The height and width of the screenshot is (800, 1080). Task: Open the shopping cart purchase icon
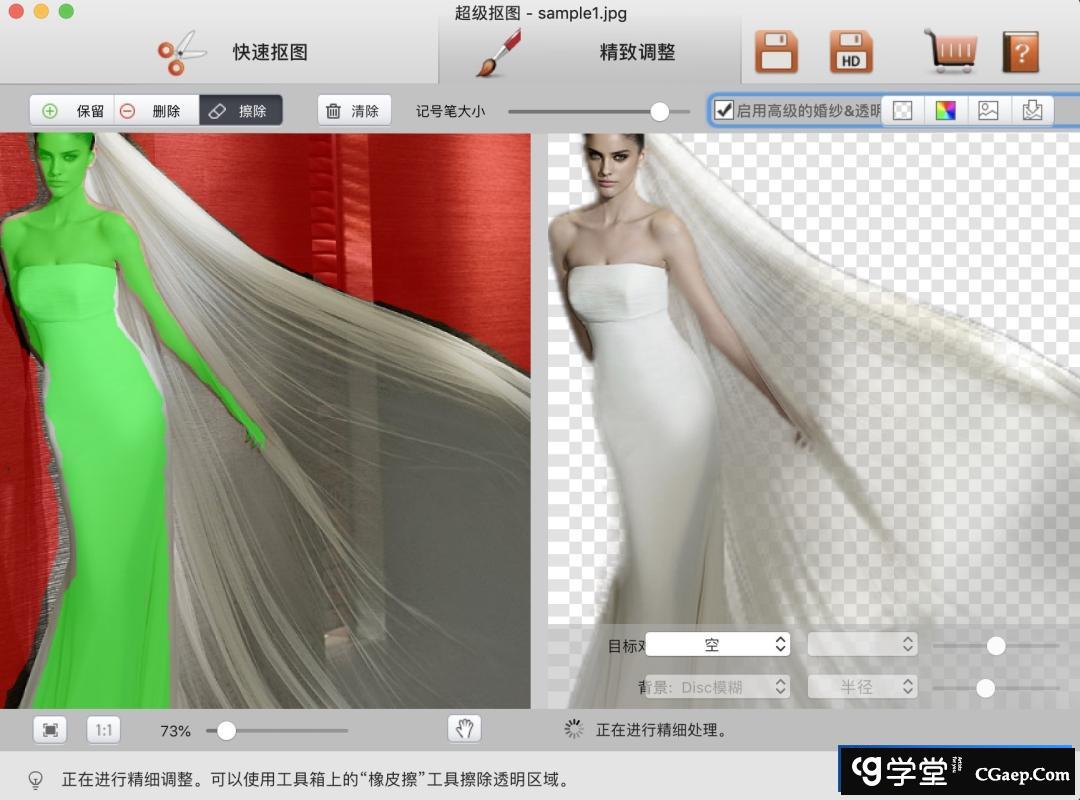coord(950,52)
